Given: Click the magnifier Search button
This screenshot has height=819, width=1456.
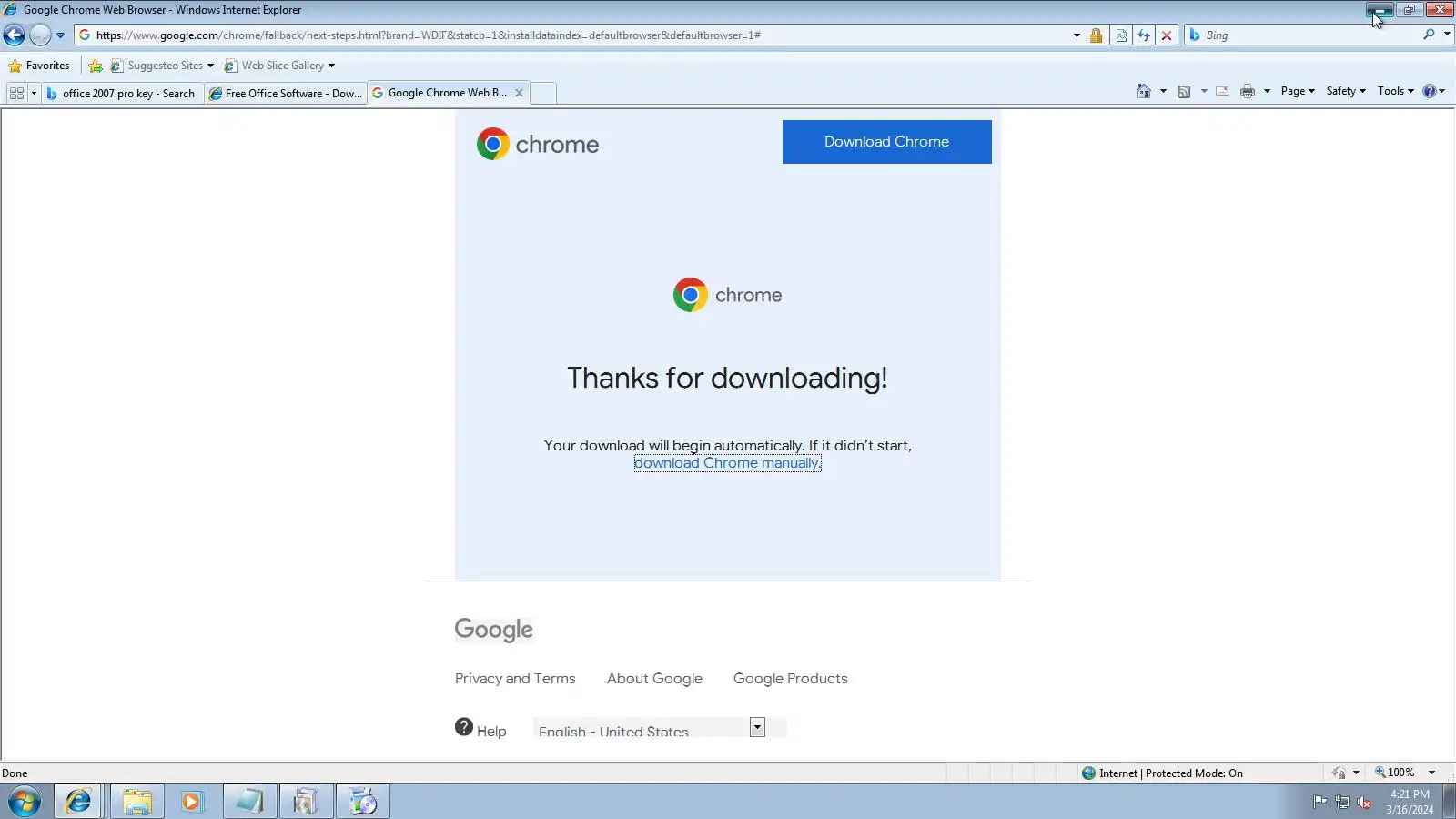Looking at the screenshot, I should coord(1429,35).
